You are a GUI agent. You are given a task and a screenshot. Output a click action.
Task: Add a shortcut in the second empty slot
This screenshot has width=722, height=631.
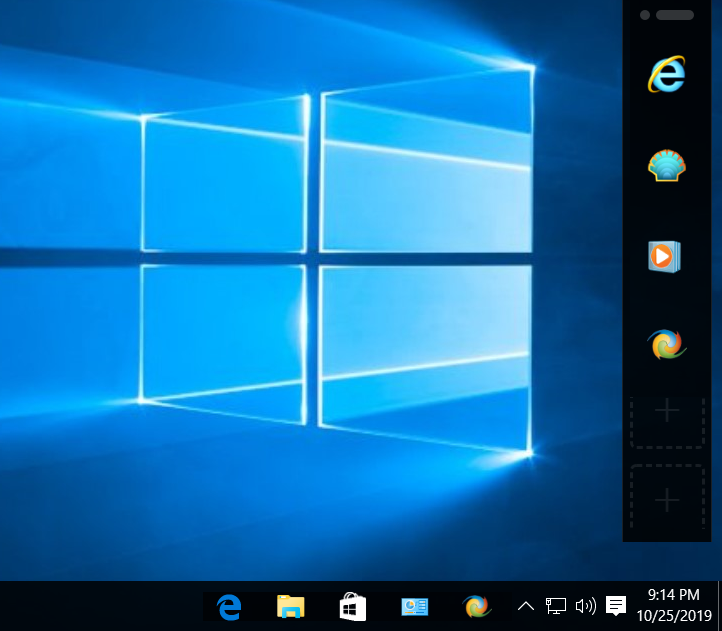[x=667, y=497]
